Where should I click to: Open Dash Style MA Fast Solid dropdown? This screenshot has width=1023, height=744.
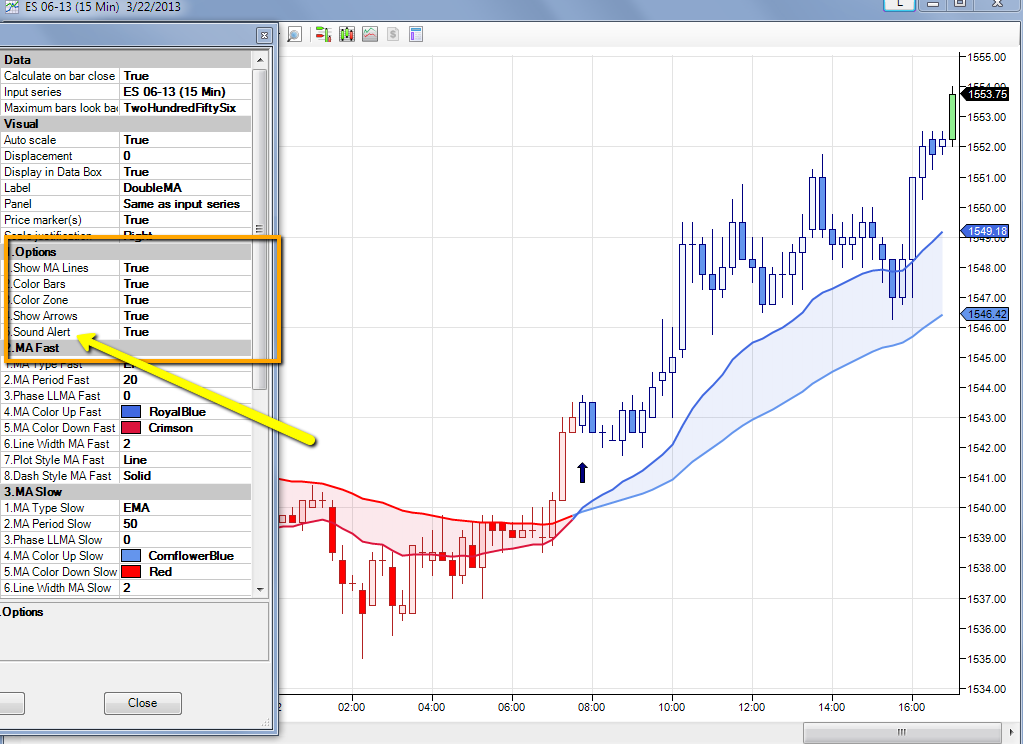(186, 476)
